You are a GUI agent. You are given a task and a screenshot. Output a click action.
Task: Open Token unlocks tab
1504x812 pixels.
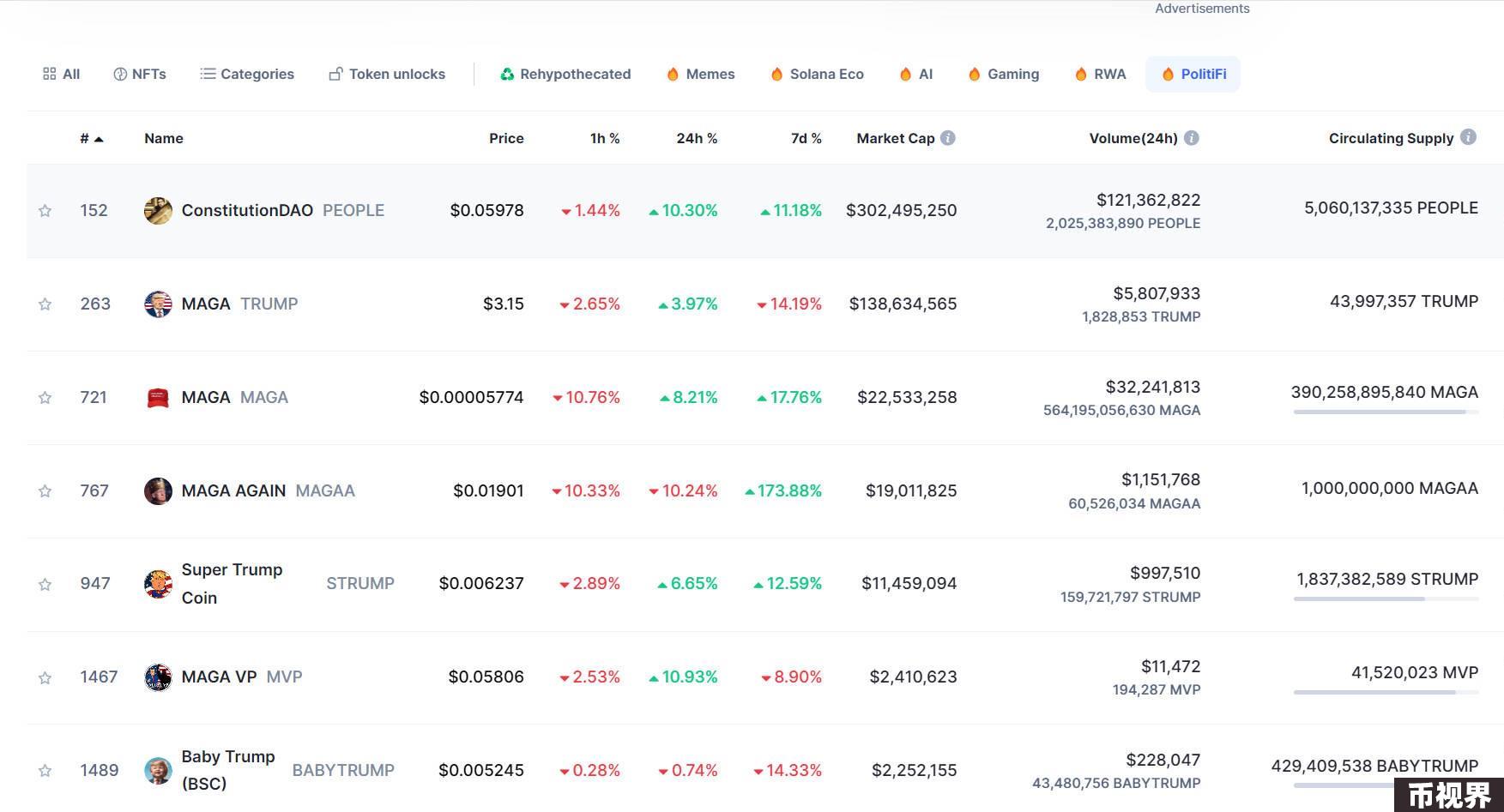tap(387, 75)
